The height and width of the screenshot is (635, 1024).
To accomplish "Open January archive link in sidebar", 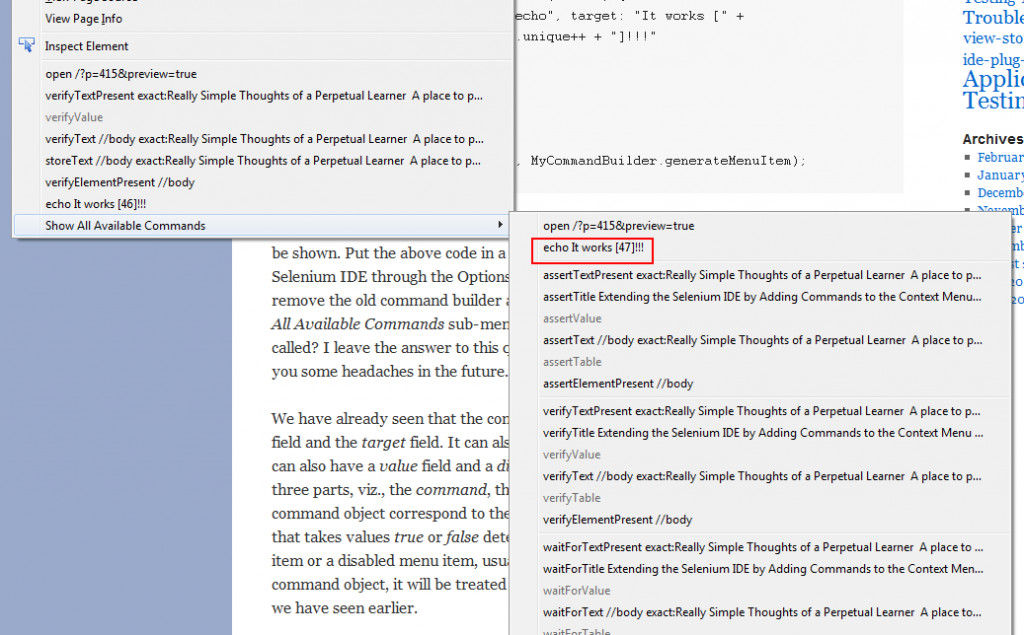I will pos(1000,175).
